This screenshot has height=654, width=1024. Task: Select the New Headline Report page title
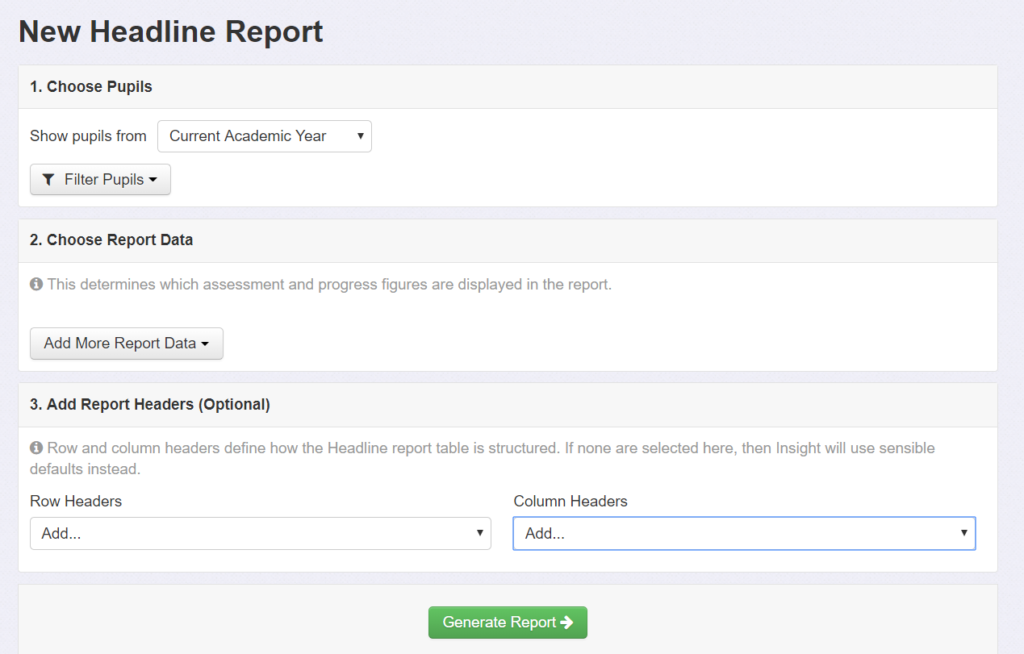click(170, 31)
